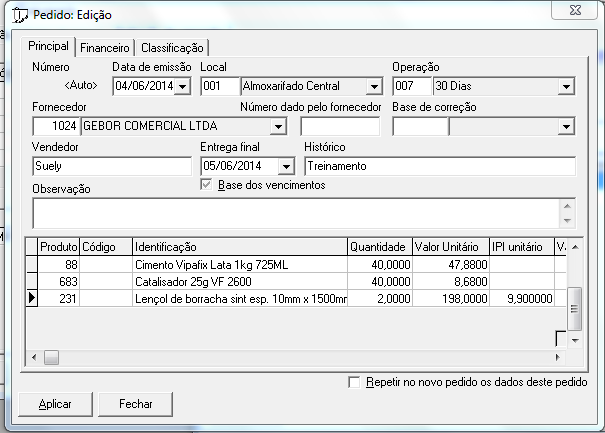Open the Base de correção dropdown
605x433 pixels.
(566, 127)
